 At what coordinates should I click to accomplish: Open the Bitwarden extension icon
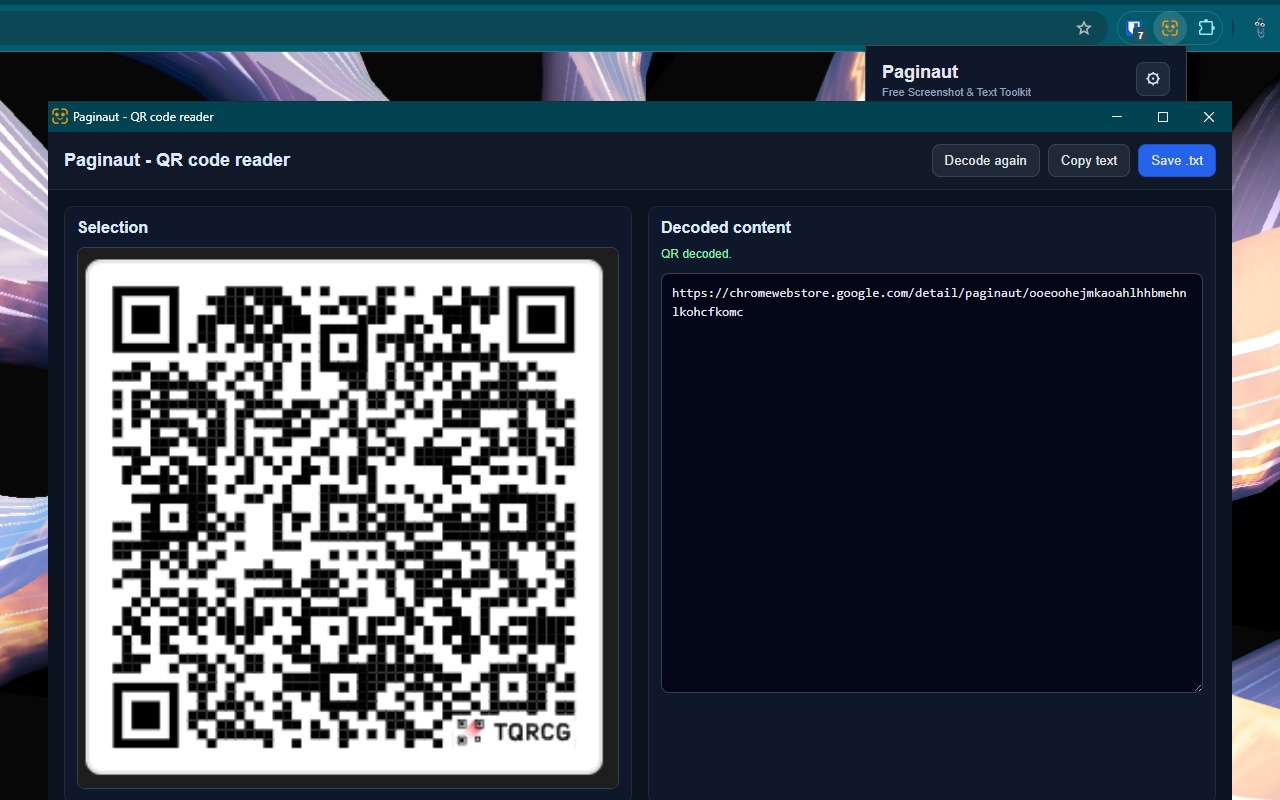point(1135,28)
